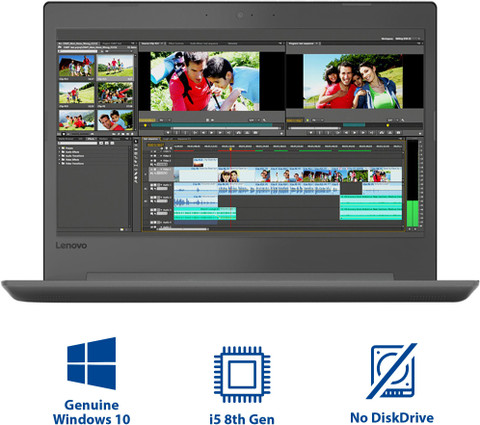480x425 pixels.
Task: Expand the Video Effects folder
Action: coord(60,160)
